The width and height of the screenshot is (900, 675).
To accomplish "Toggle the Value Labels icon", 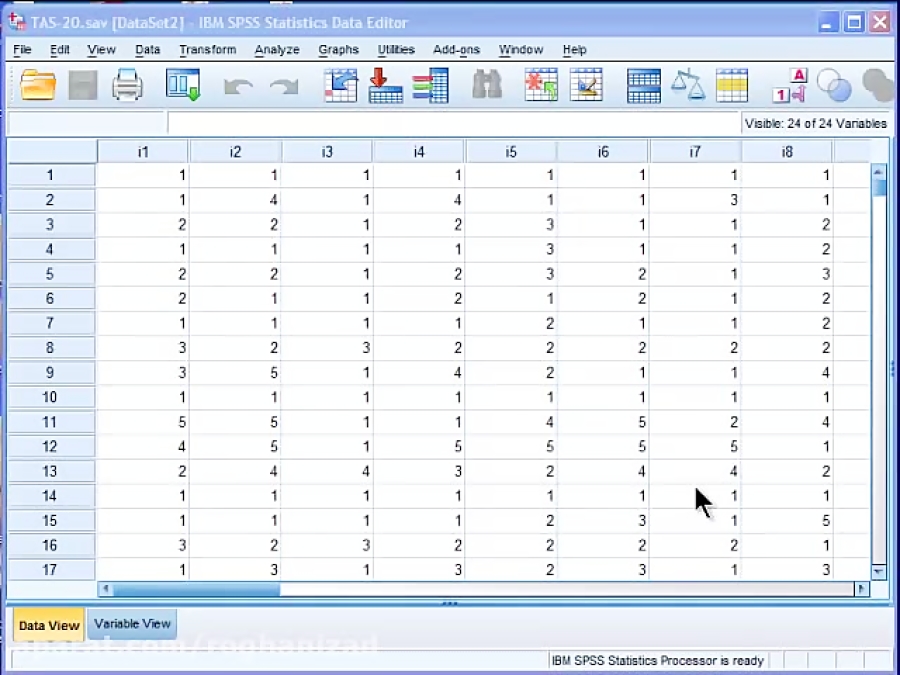I will point(790,85).
